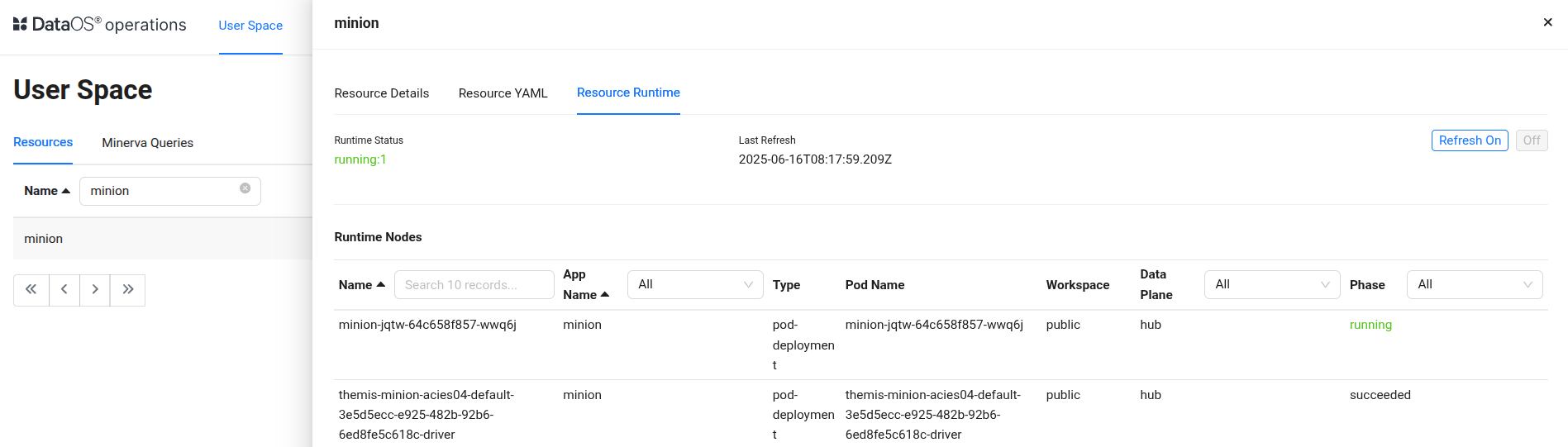Open the Resource Details tab

tap(381, 93)
